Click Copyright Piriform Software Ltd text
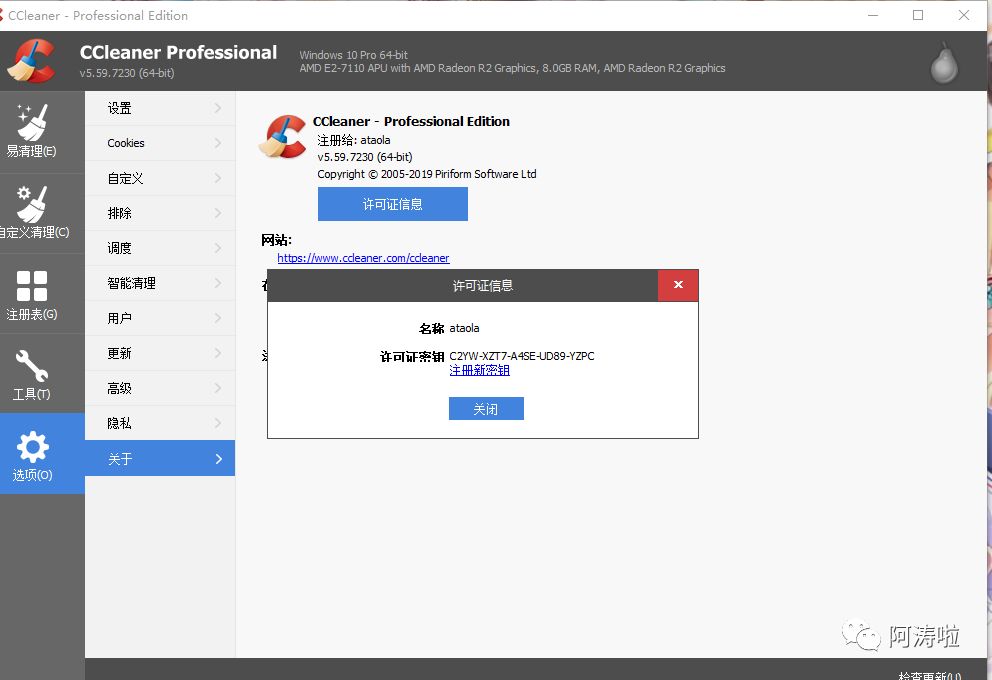This screenshot has height=680, width=992. [427, 174]
